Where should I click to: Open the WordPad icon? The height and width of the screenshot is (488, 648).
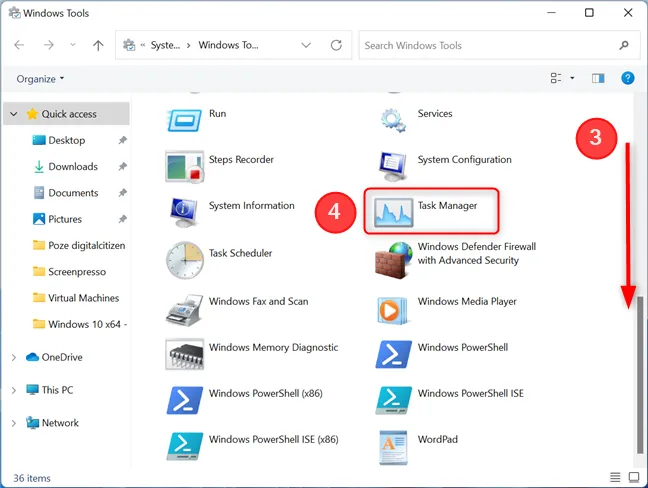[393, 448]
